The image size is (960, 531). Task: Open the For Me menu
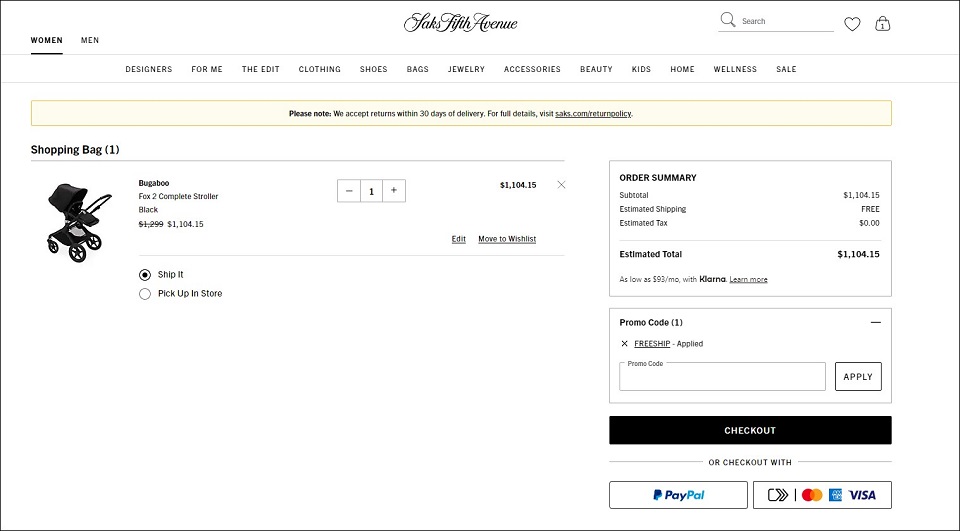click(207, 69)
